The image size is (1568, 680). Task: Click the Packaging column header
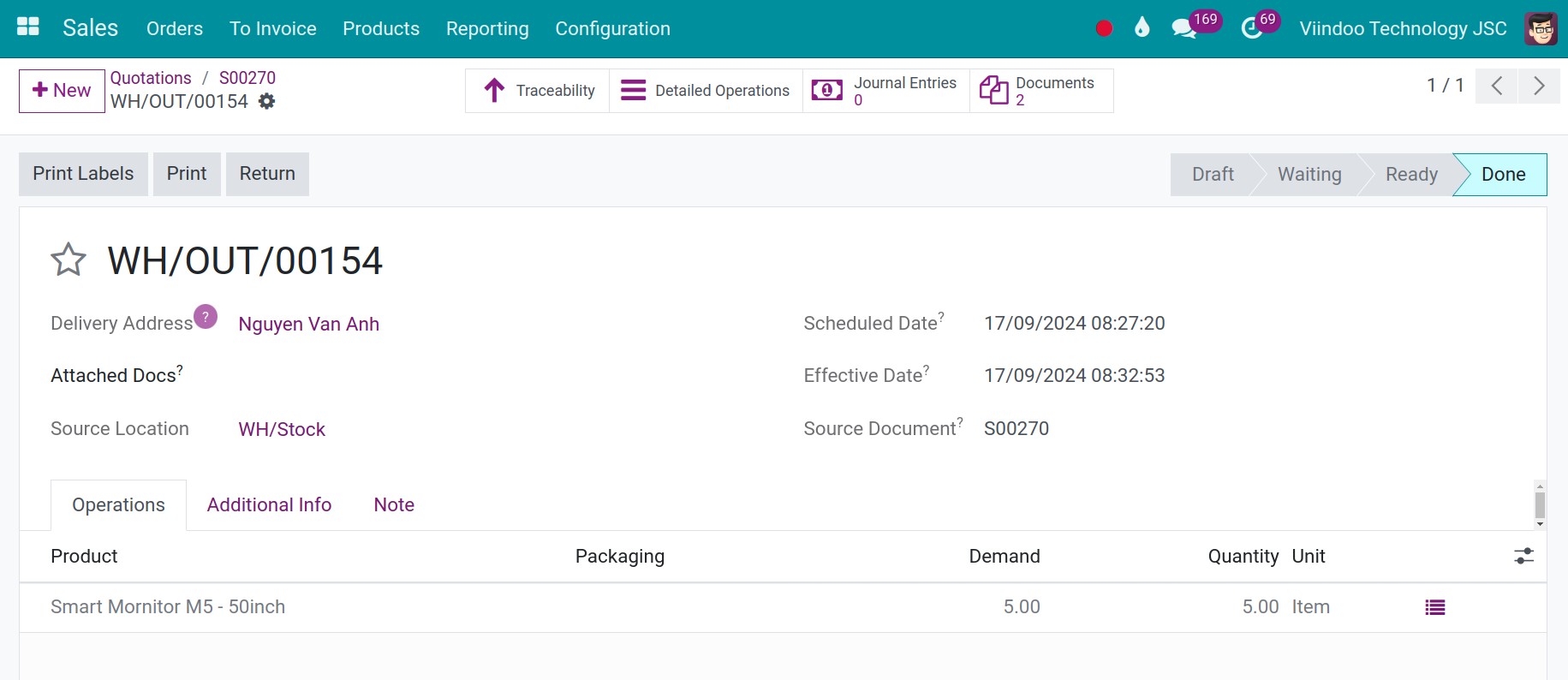pos(620,557)
